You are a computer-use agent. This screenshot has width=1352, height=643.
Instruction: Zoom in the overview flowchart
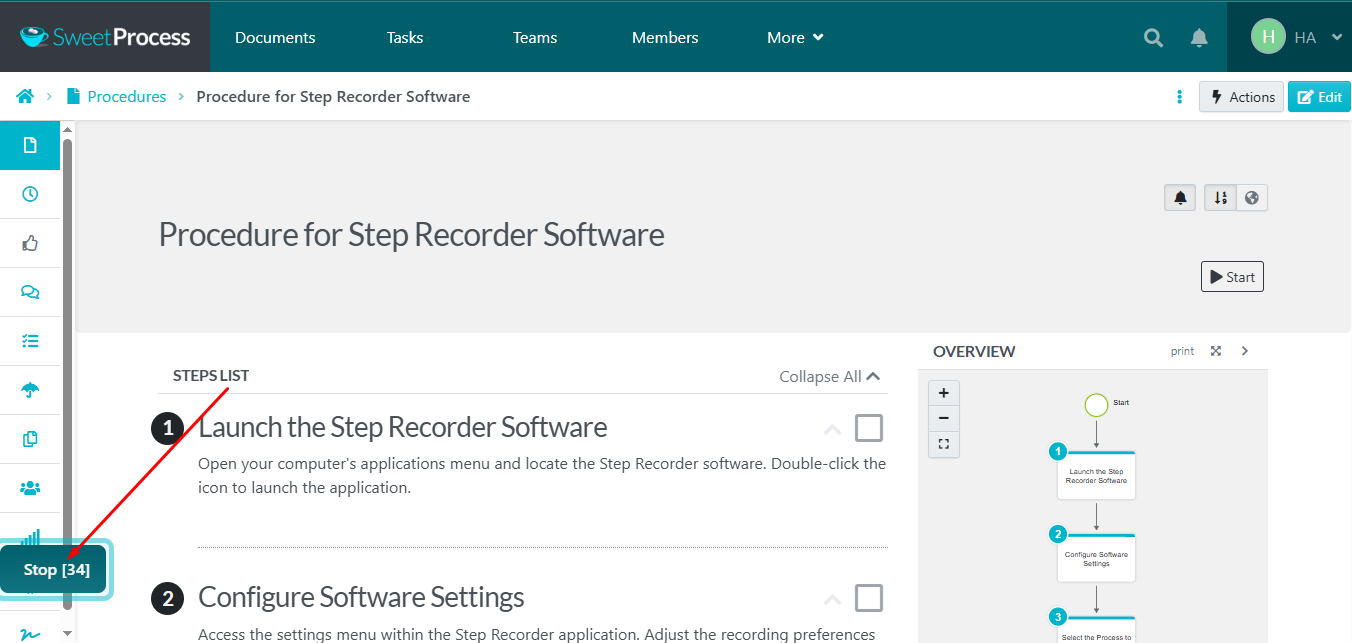943,393
